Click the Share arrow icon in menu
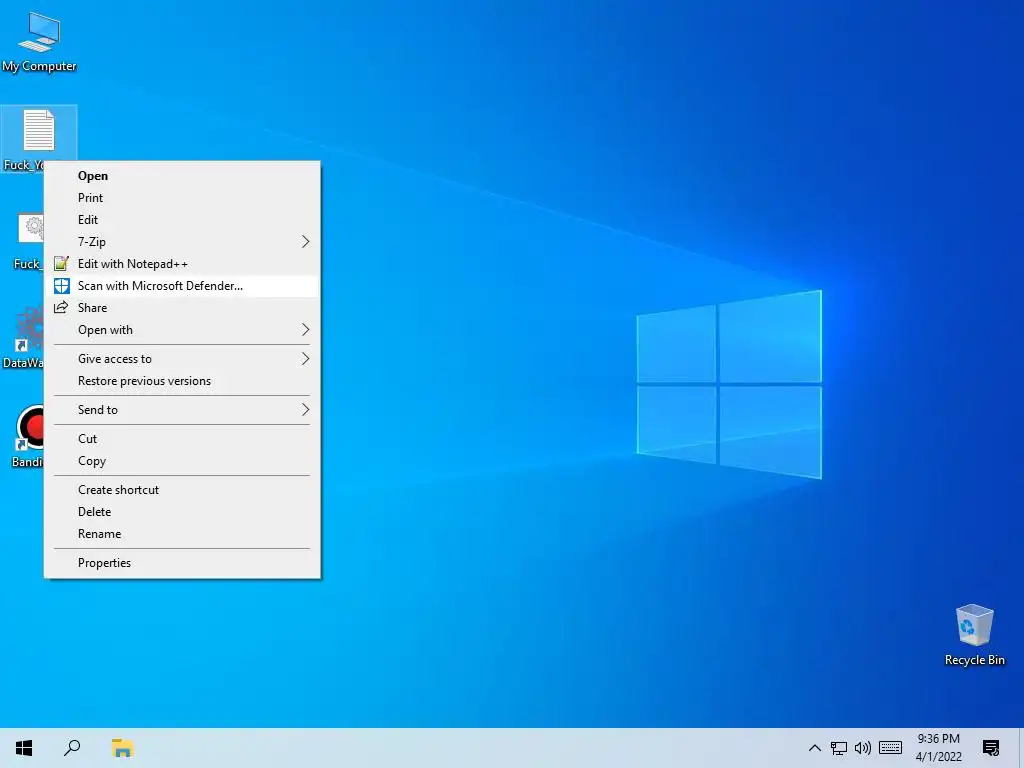This screenshot has width=1024, height=768. tap(61, 308)
